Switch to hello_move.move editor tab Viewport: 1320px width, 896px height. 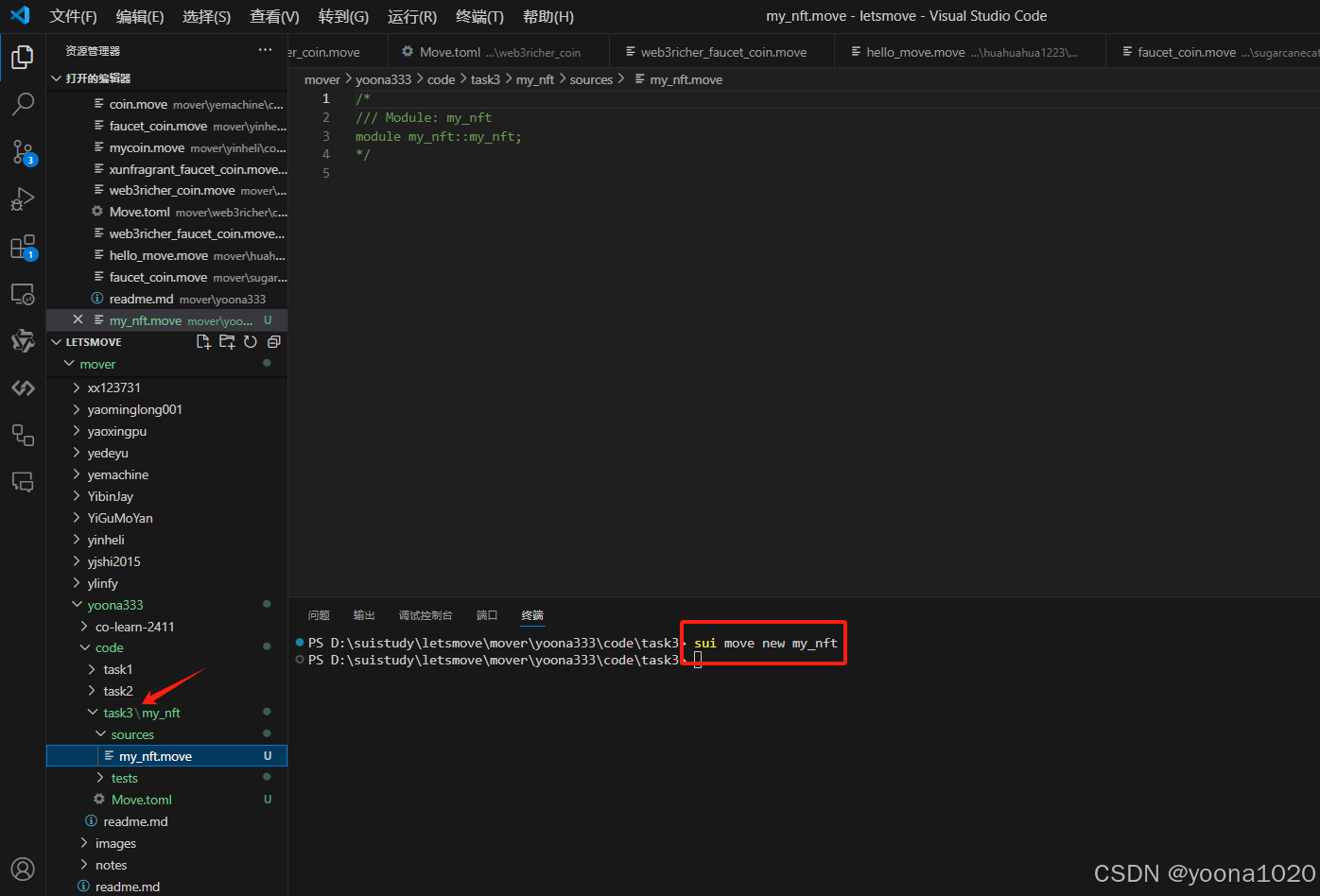970,52
